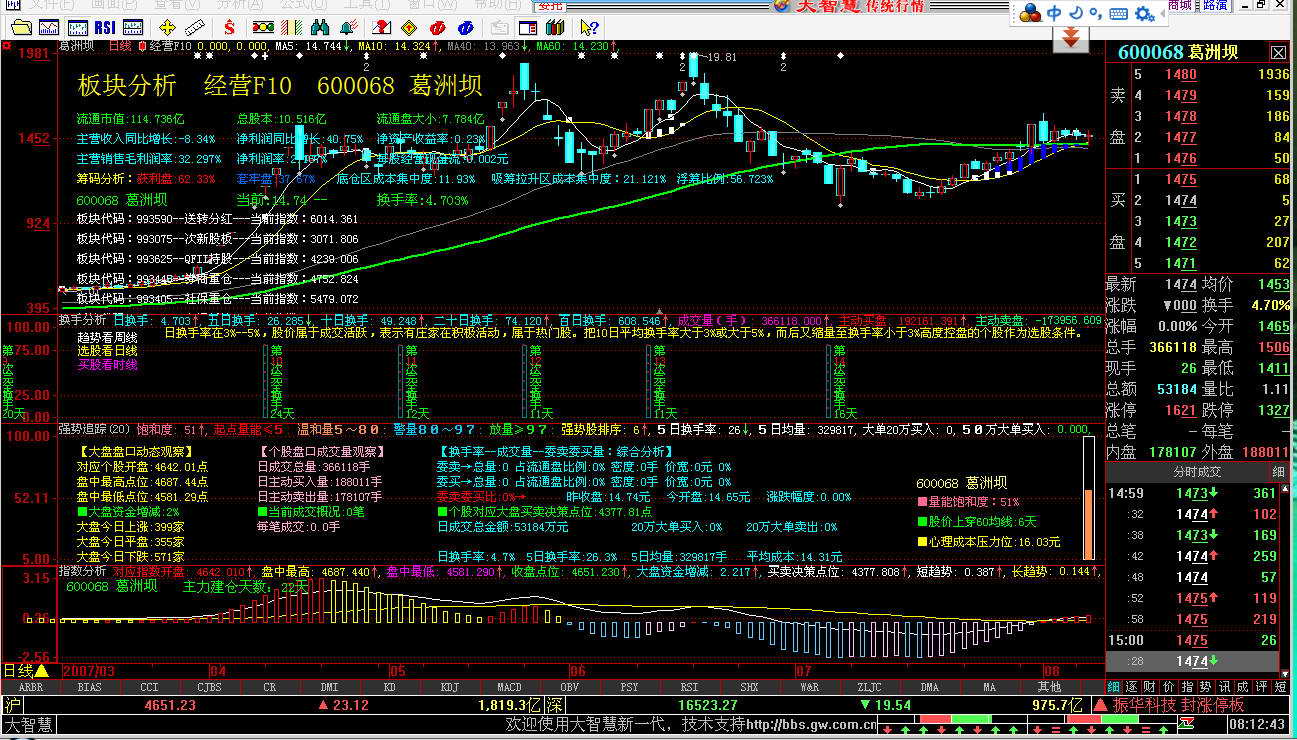
Task: Click the 沪 index value 4651.23
Action: point(170,705)
